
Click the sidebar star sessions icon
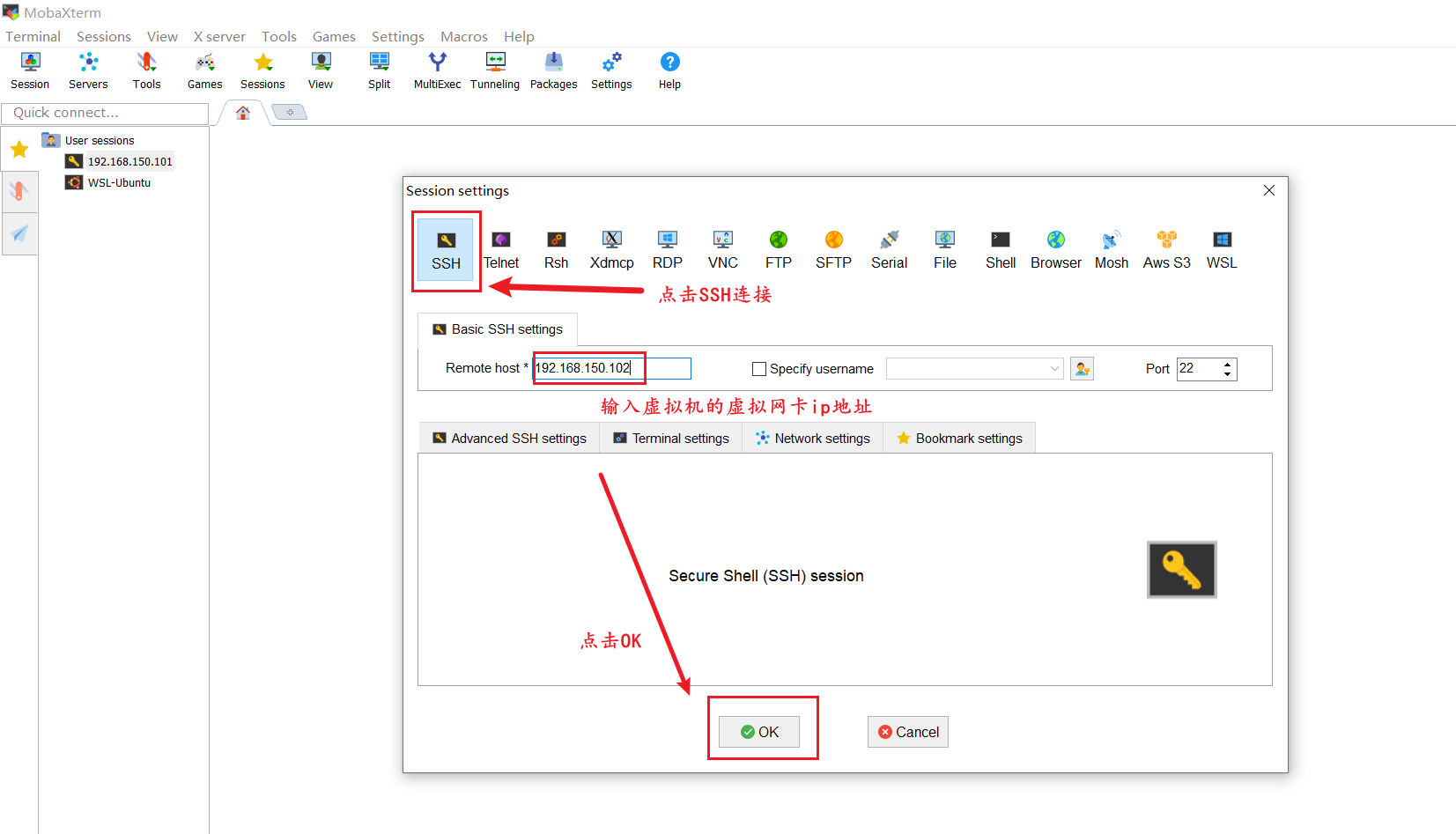[19, 149]
